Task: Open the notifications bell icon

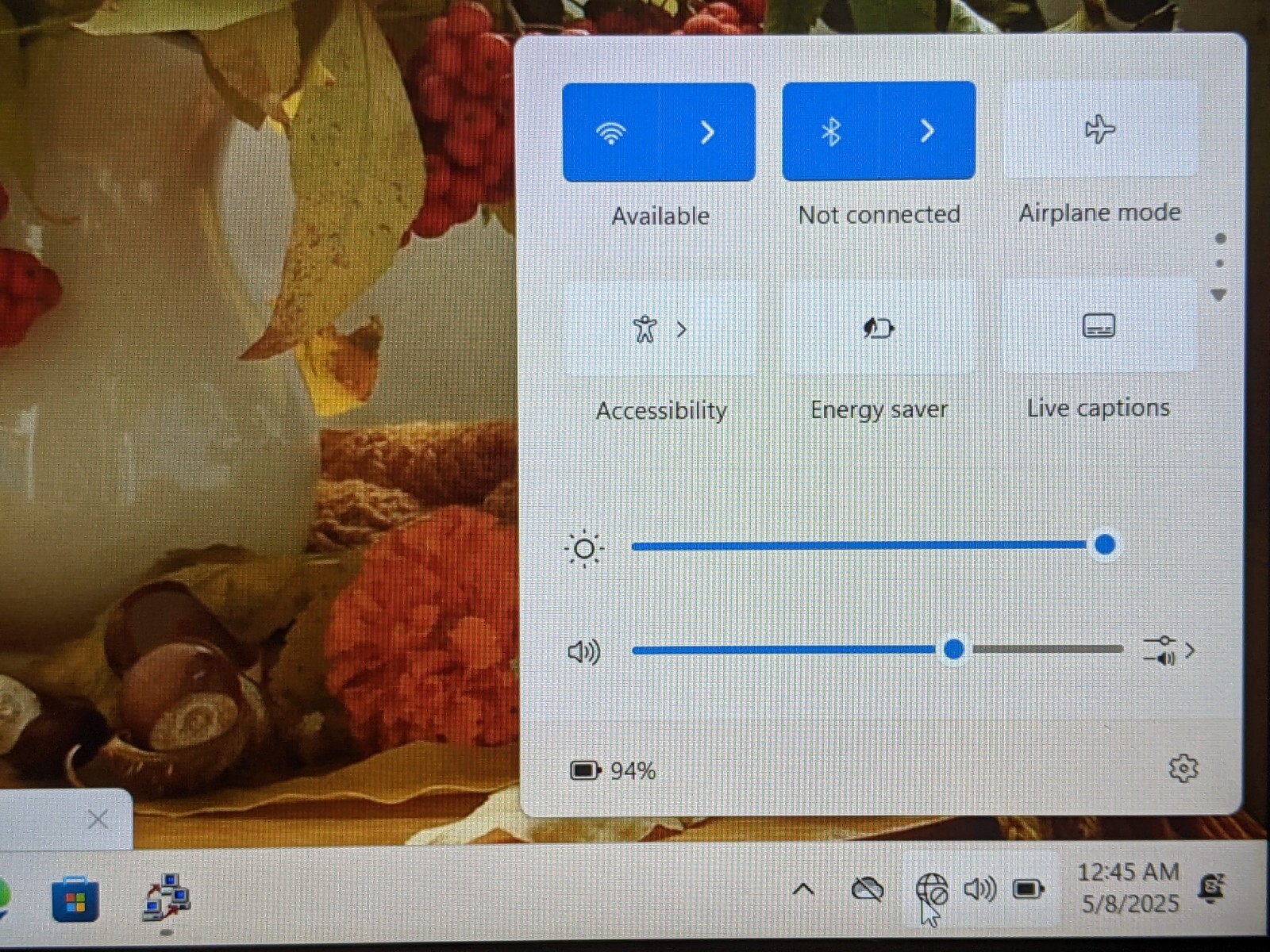Action: pos(1212,888)
